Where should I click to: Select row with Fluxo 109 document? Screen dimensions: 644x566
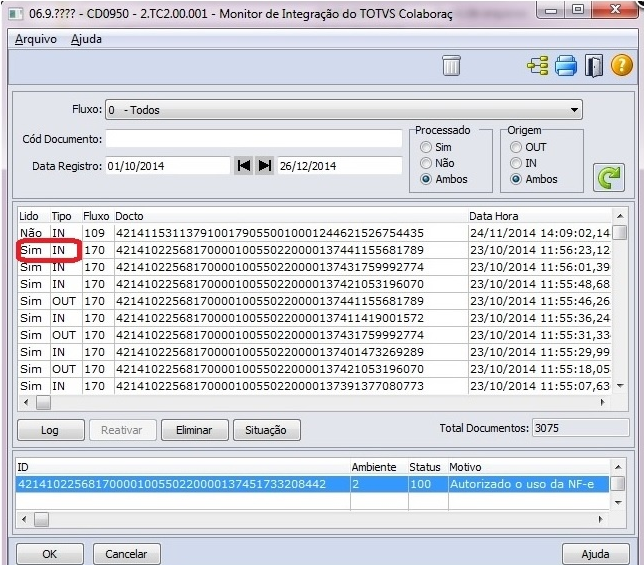(x=315, y=233)
